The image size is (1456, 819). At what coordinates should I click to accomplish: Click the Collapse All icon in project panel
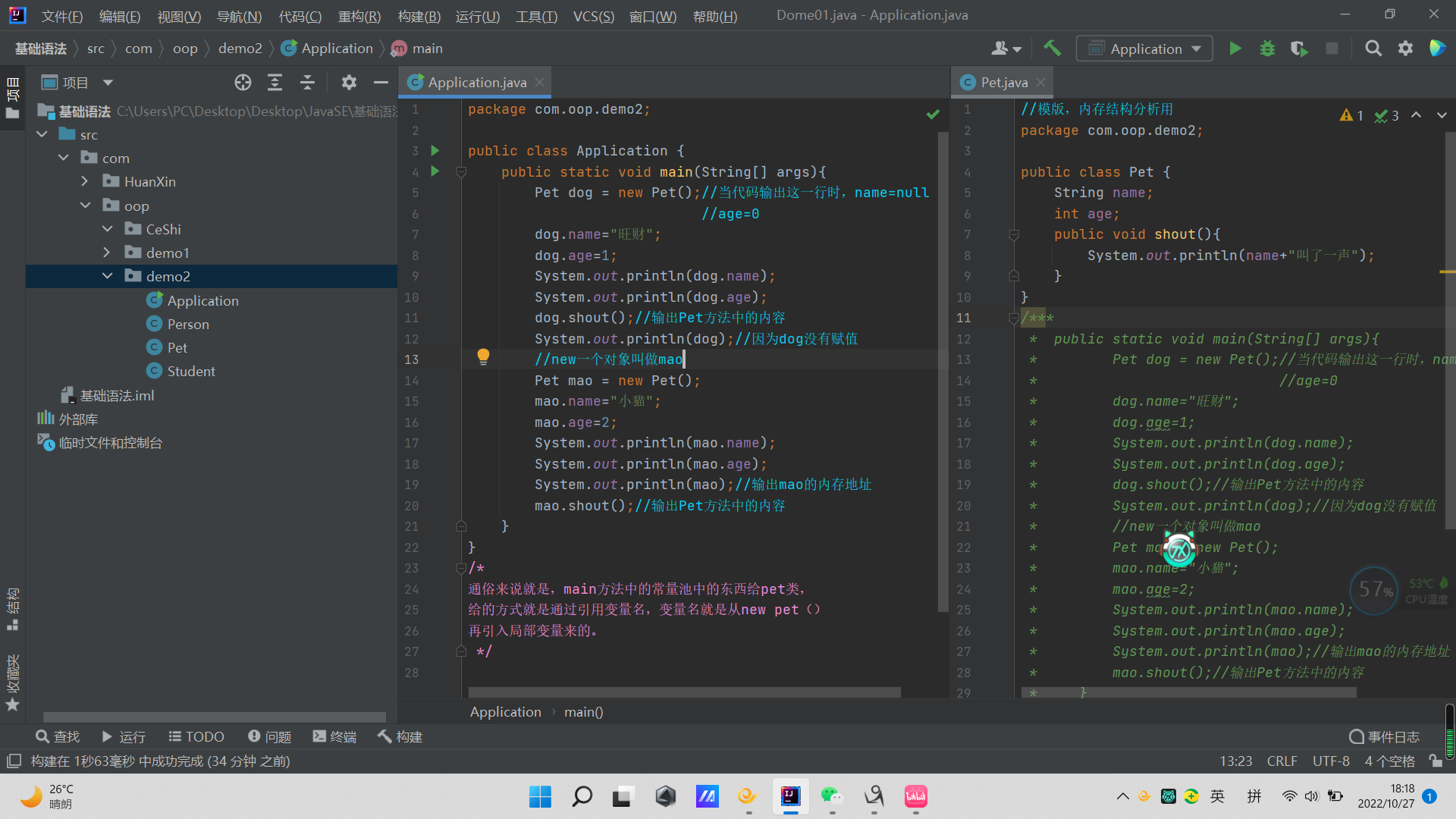click(x=307, y=83)
